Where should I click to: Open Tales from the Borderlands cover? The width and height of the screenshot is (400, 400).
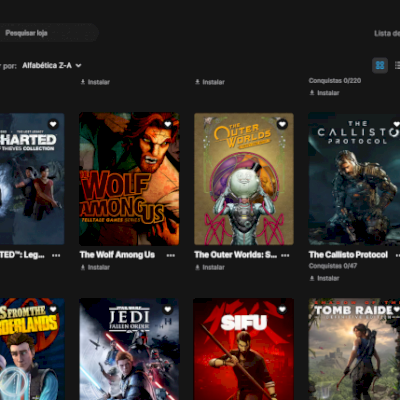pyautogui.click(x=32, y=349)
